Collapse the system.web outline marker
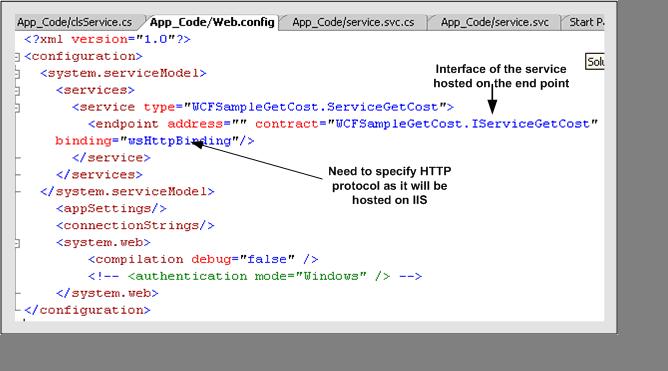 point(17,243)
